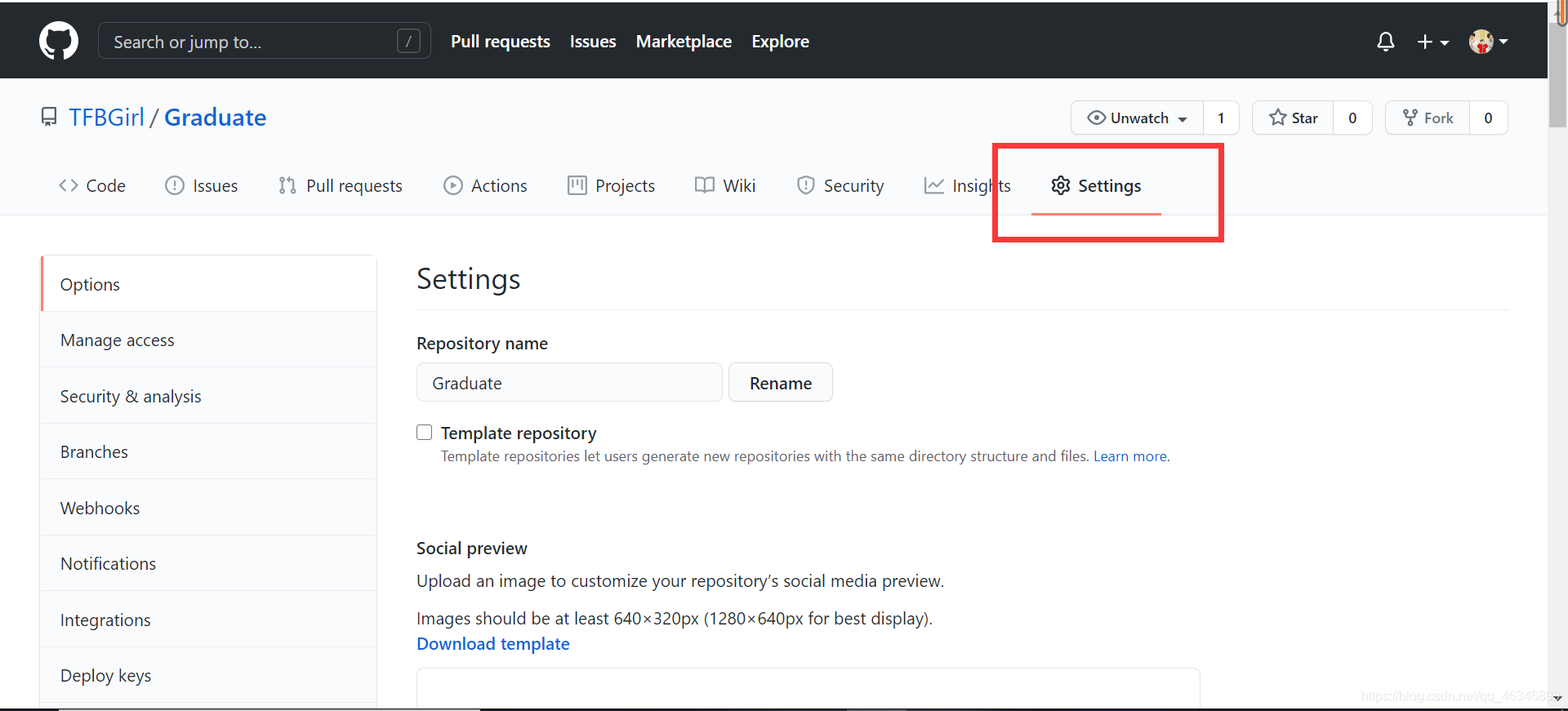
Task: Click the Star button
Action: (x=1293, y=118)
